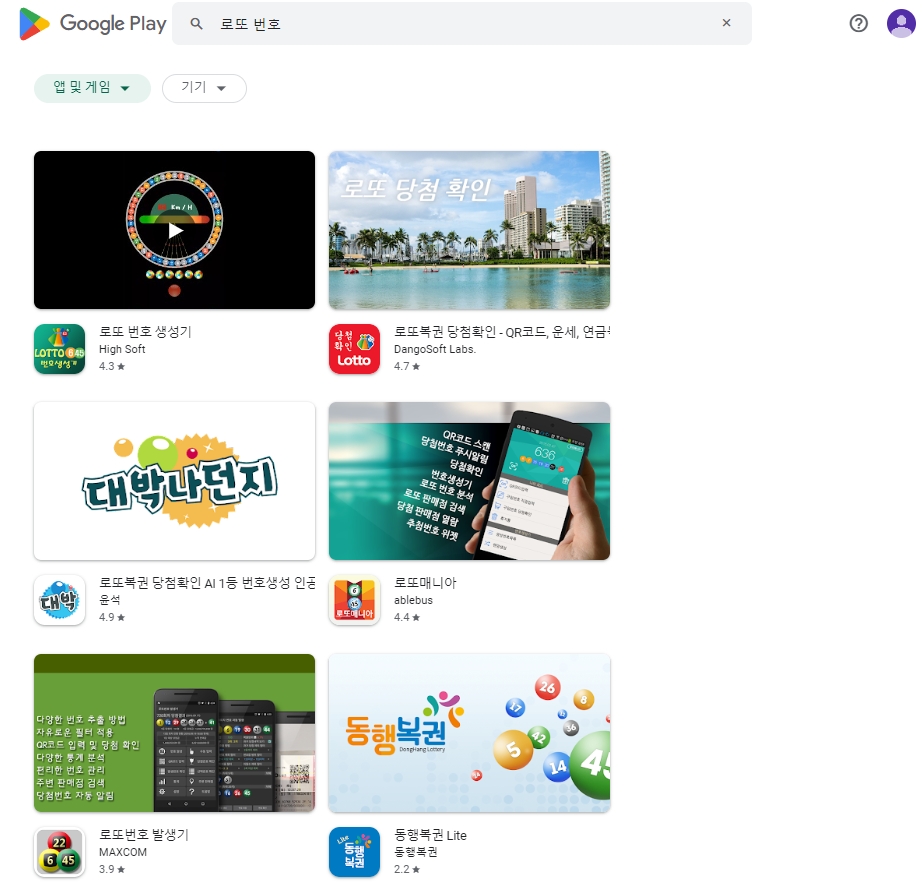This screenshot has height=885, width=922.
Task: Click the 2.2 star rating
Action: (x=407, y=869)
